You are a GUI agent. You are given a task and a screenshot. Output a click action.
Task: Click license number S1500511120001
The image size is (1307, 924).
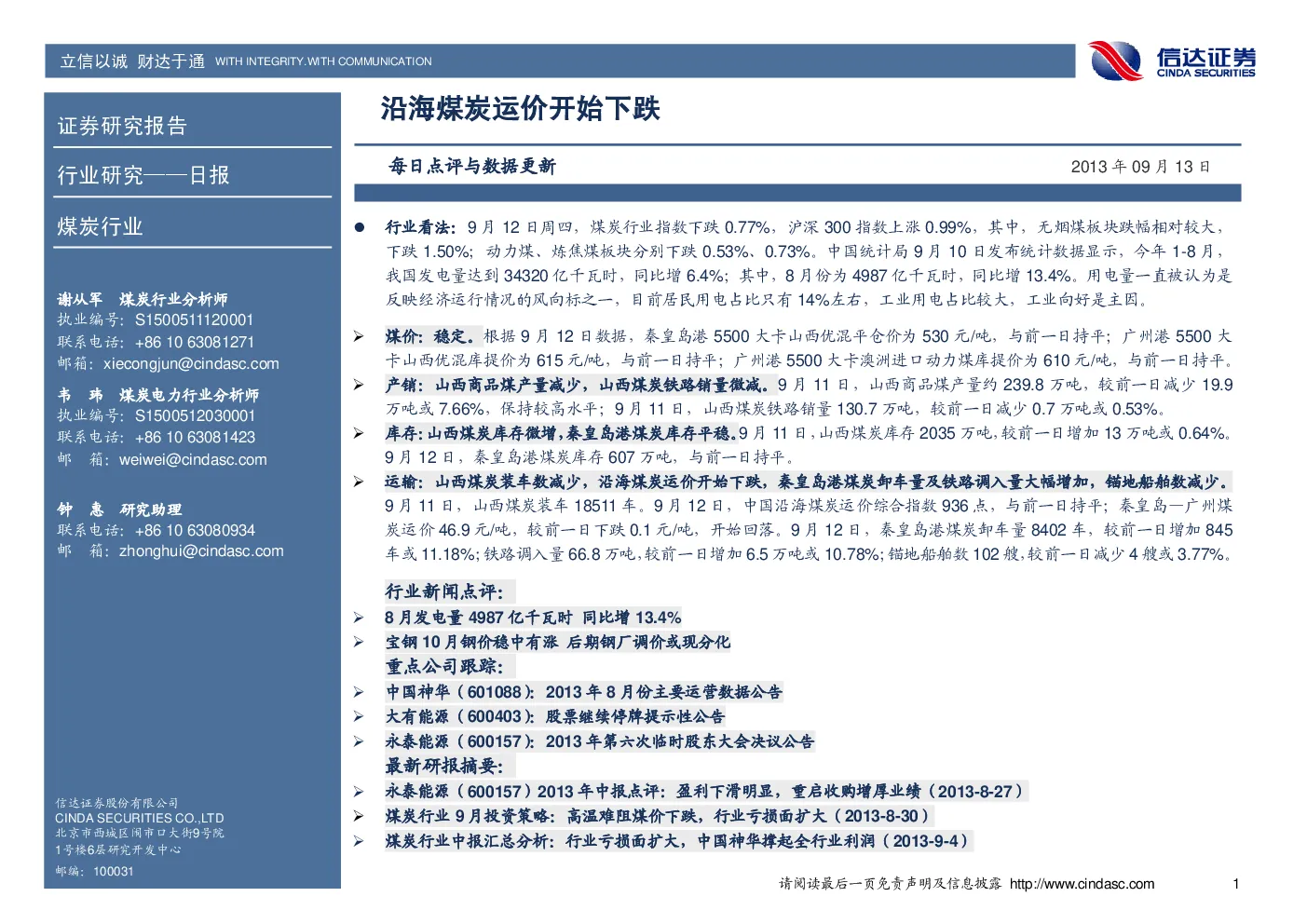(194, 320)
